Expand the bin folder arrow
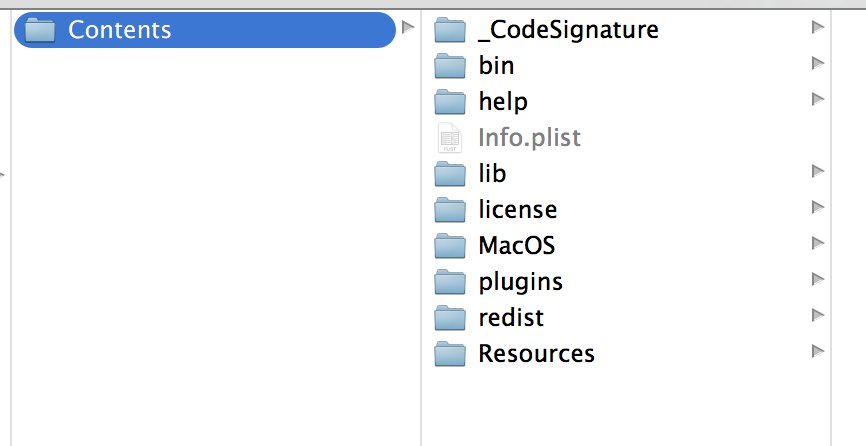866x446 pixels. [x=818, y=64]
